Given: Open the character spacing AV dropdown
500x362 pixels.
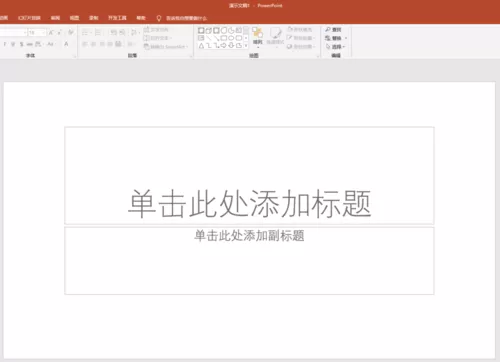Looking at the screenshot, I should click(x=39, y=44).
